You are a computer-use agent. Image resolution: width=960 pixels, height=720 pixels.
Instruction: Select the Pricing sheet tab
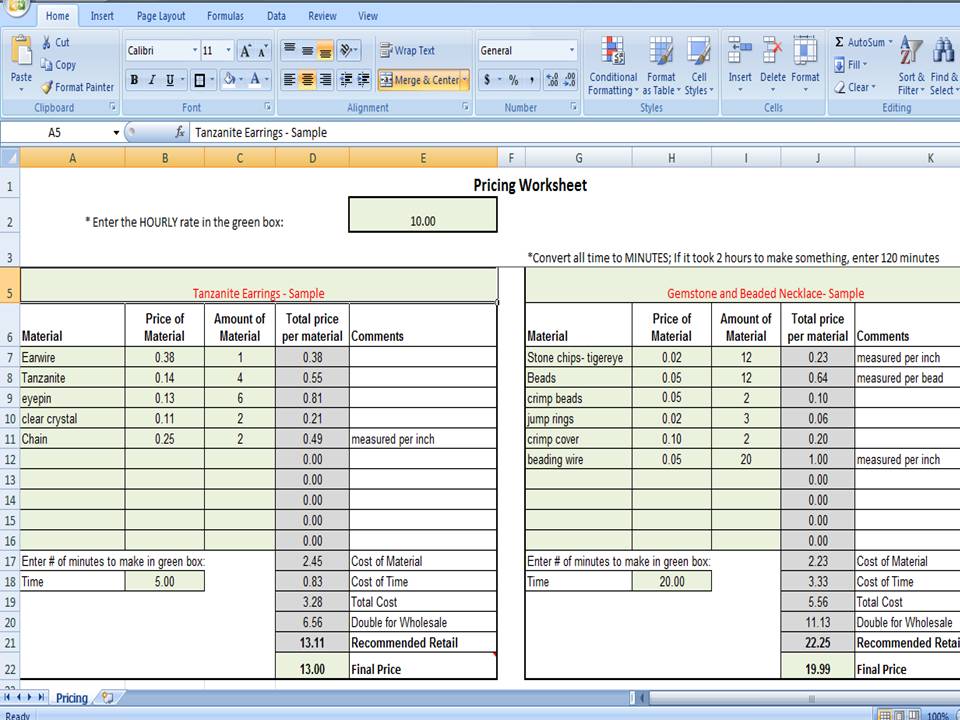click(71, 697)
